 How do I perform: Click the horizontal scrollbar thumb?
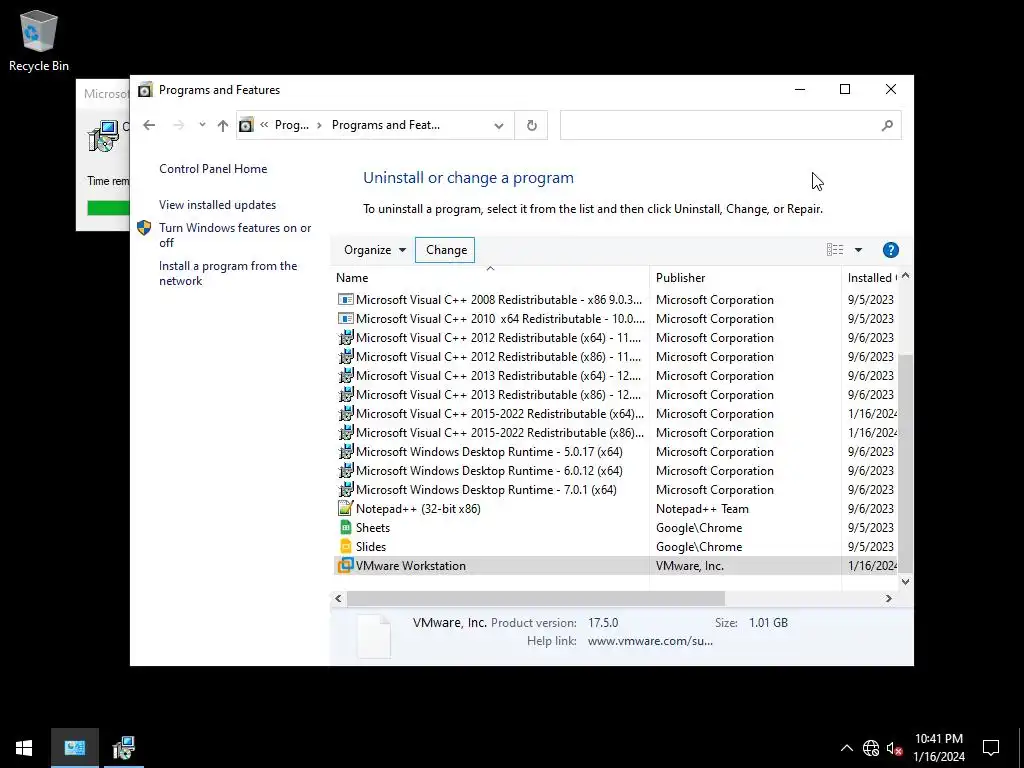536,598
